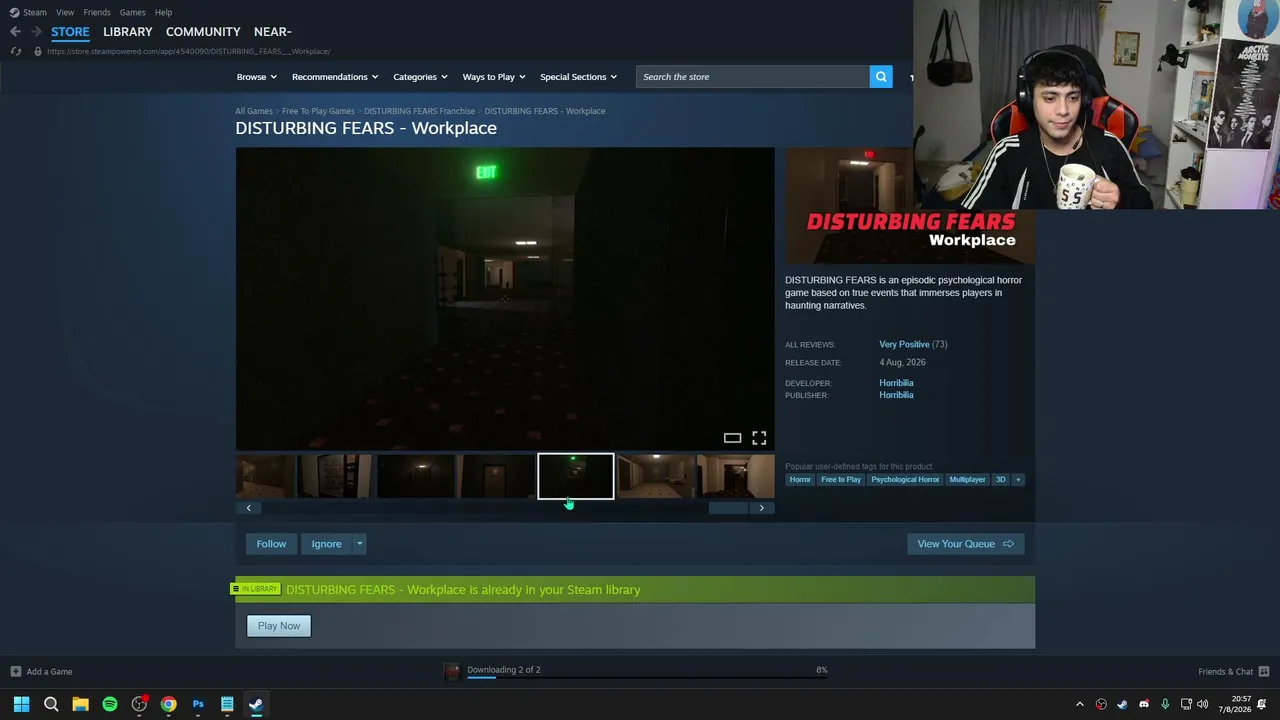Expand the Browse dropdown
The height and width of the screenshot is (720, 1280).
(x=256, y=77)
